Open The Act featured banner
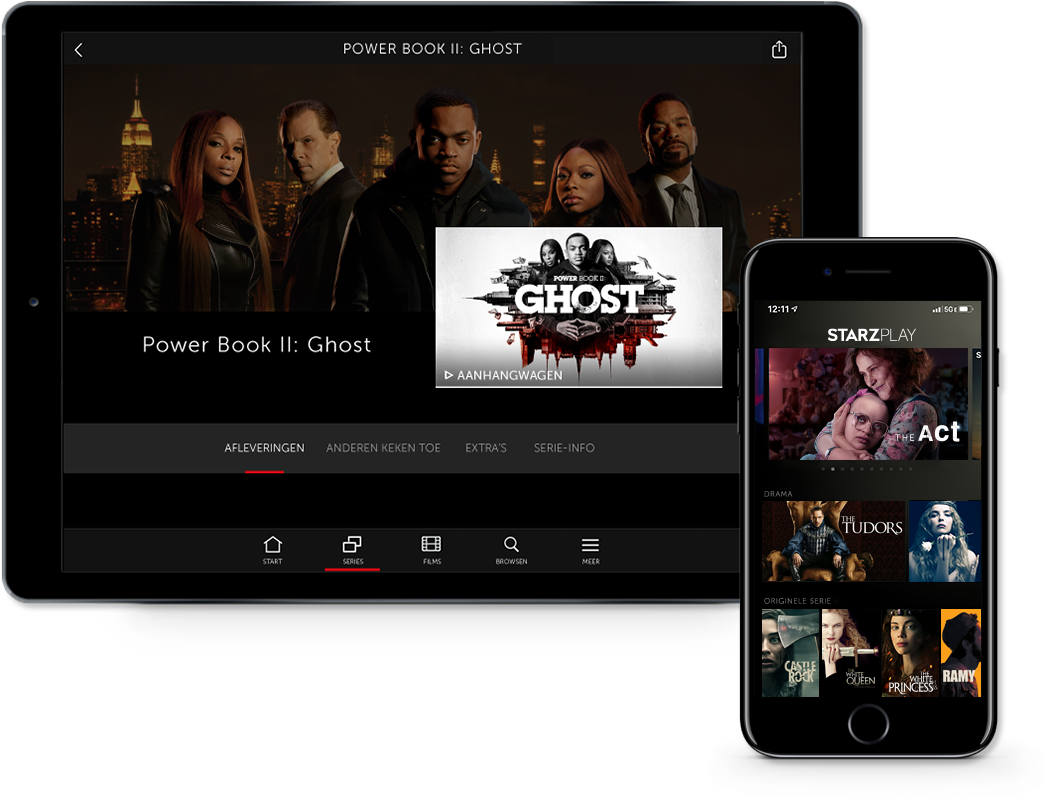The width and height of the screenshot is (1046, 802). 867,404
